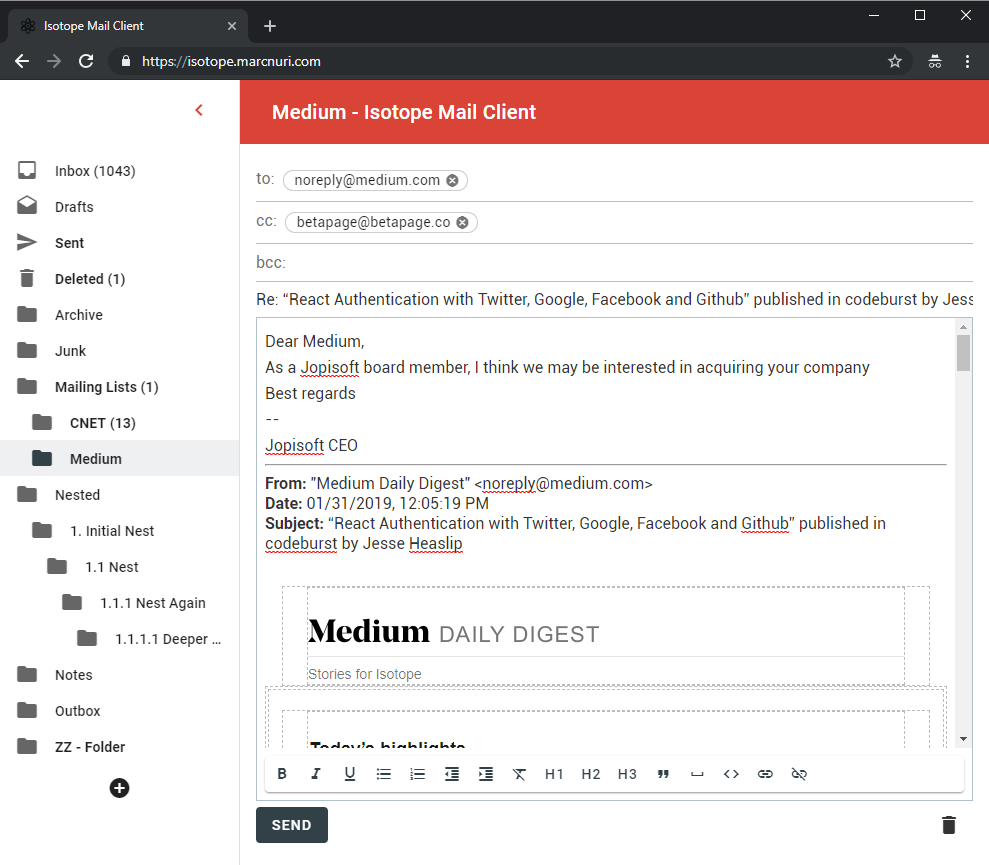Bookmark this page with star icon

point(894,61)
